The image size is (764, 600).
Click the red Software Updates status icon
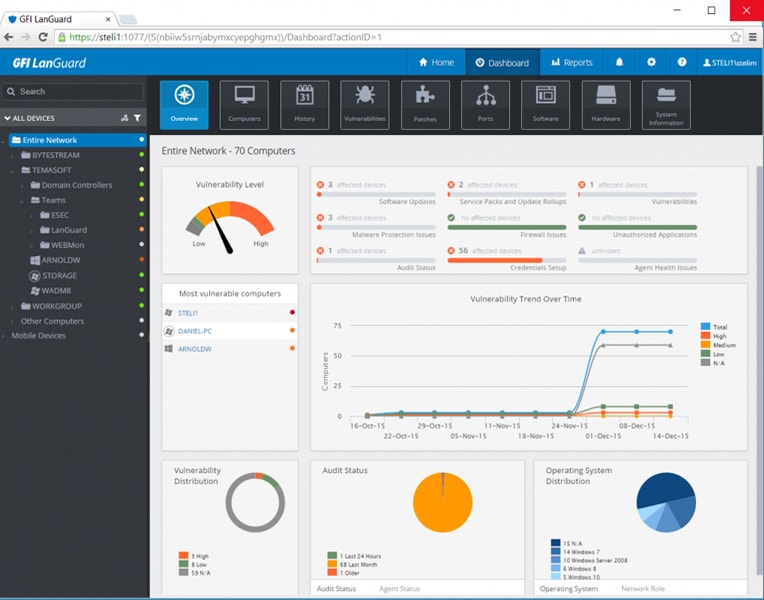coord(320,185)
